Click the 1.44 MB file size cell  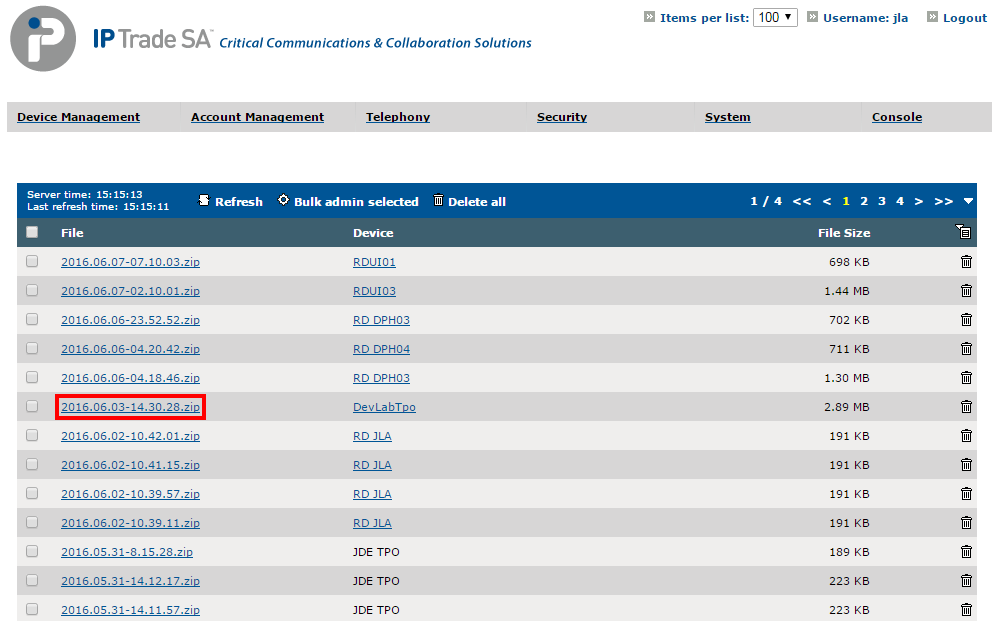[x=847, y=291]
